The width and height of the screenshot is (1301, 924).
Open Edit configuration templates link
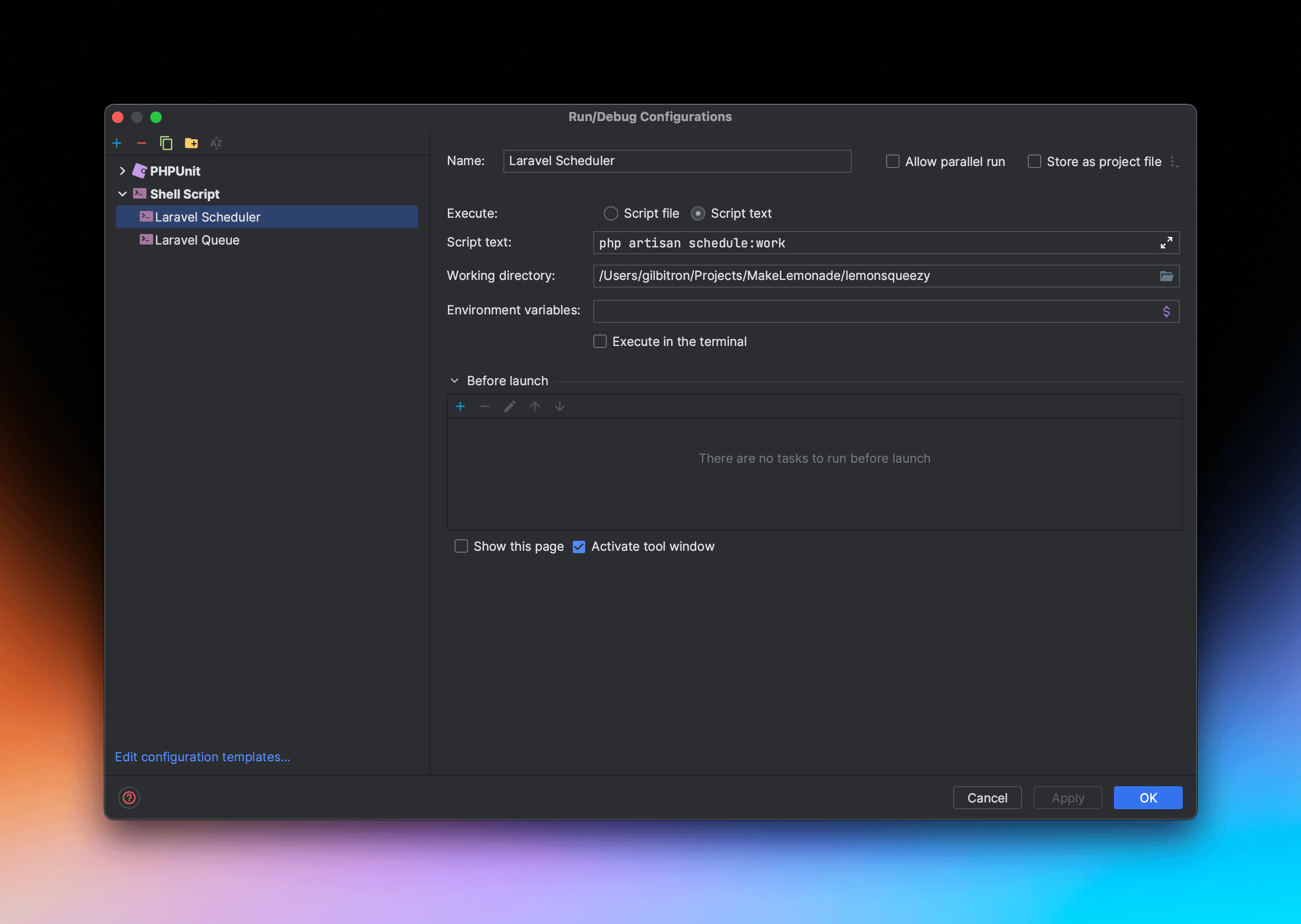coord(202,757)
